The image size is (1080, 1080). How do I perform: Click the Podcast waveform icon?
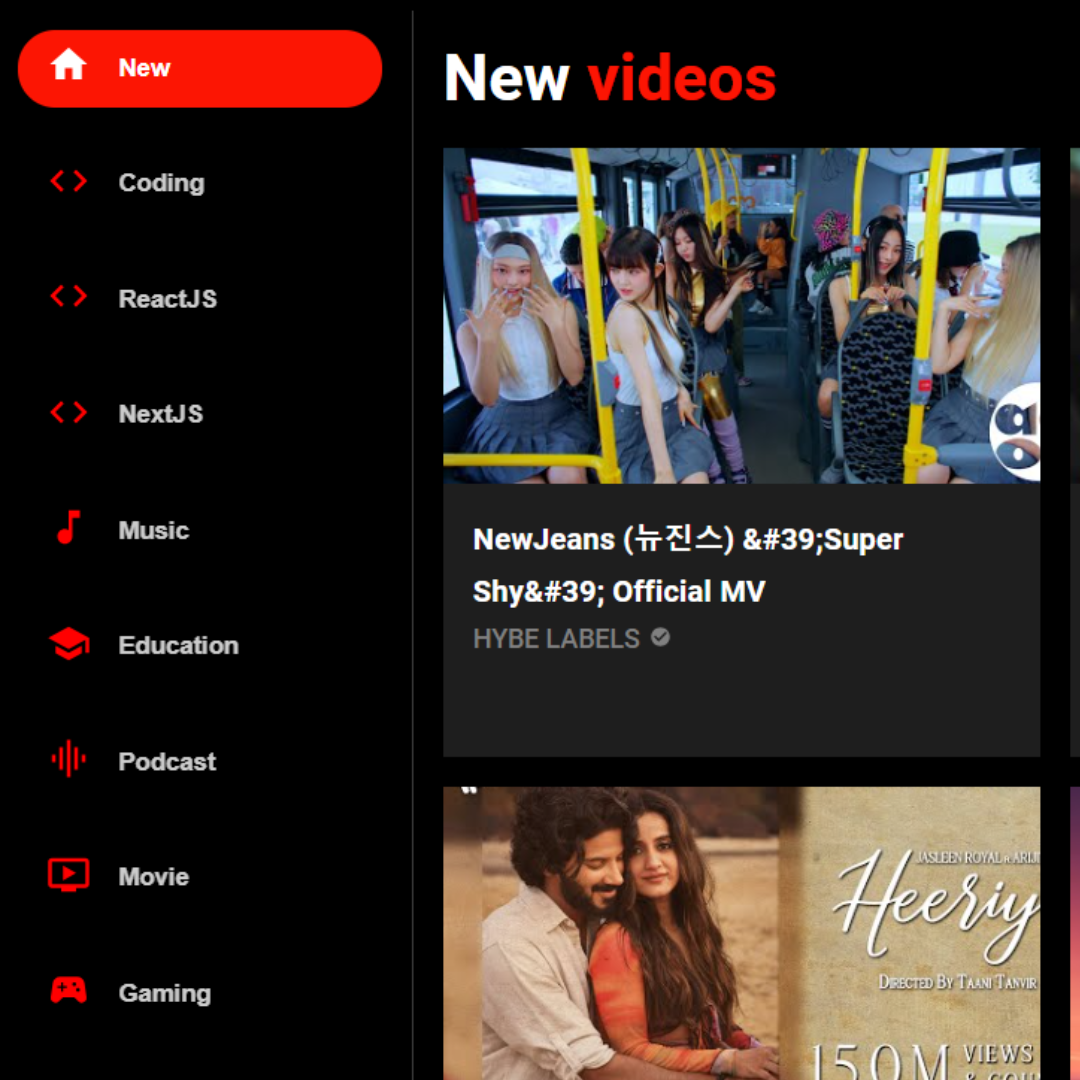(x=68, y=759)
